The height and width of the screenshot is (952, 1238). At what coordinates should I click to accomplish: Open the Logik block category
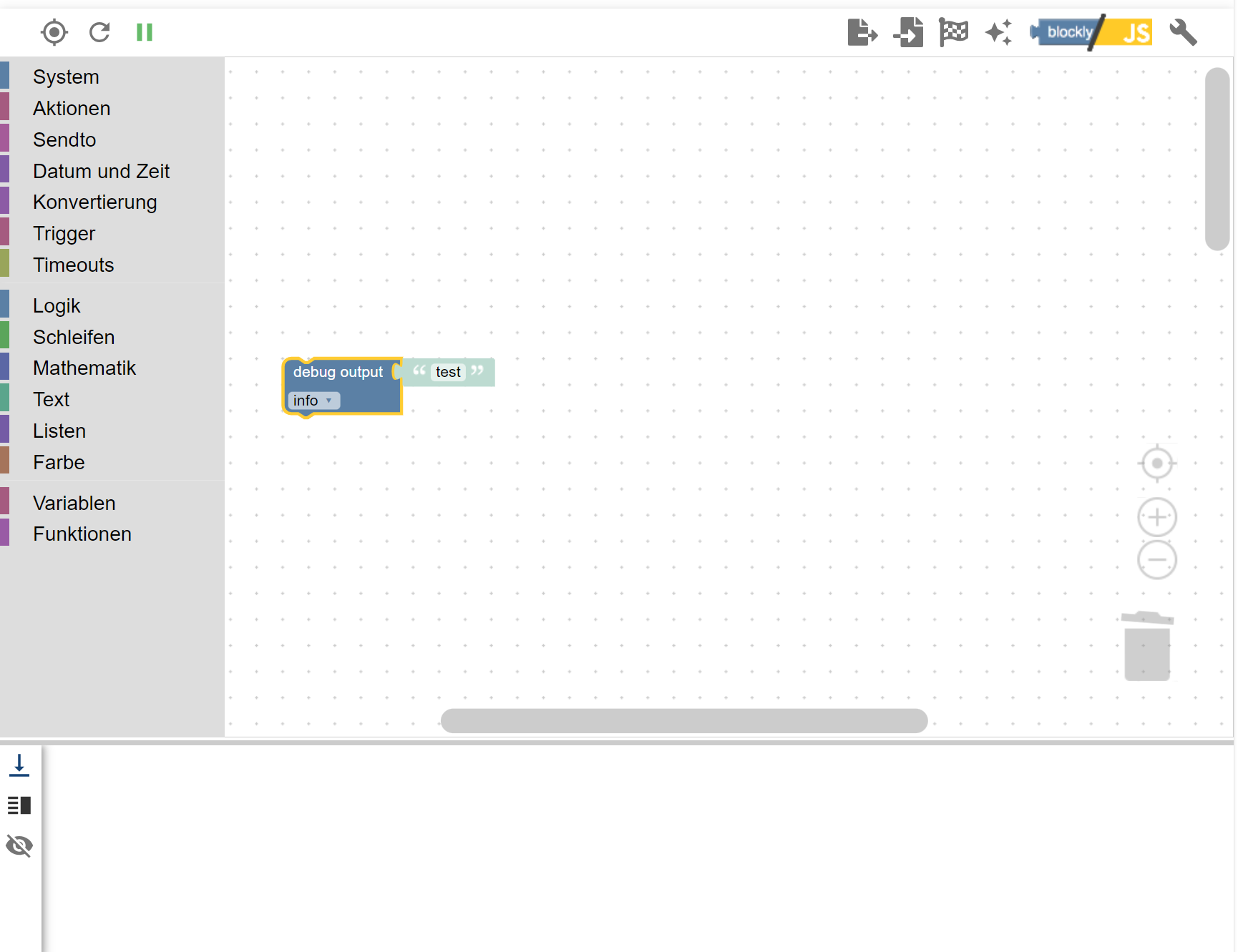112,306
